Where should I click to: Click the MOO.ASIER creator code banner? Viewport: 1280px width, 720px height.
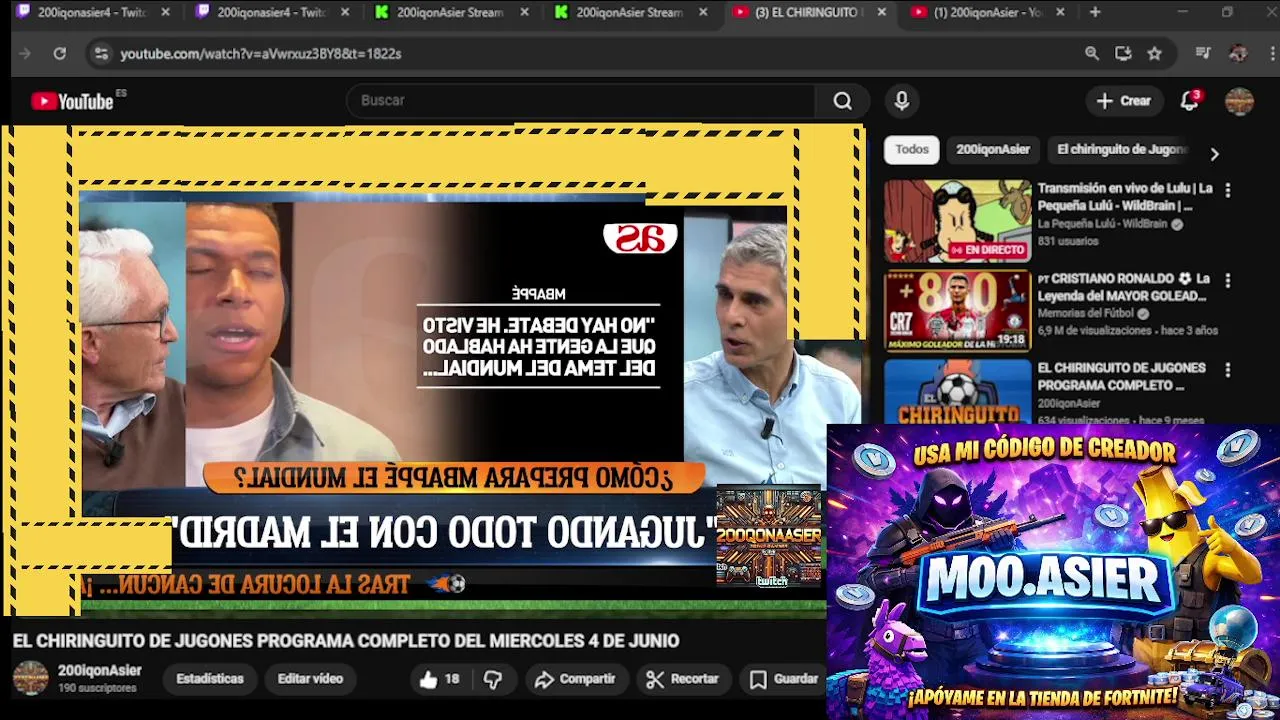pos(1053,572)
